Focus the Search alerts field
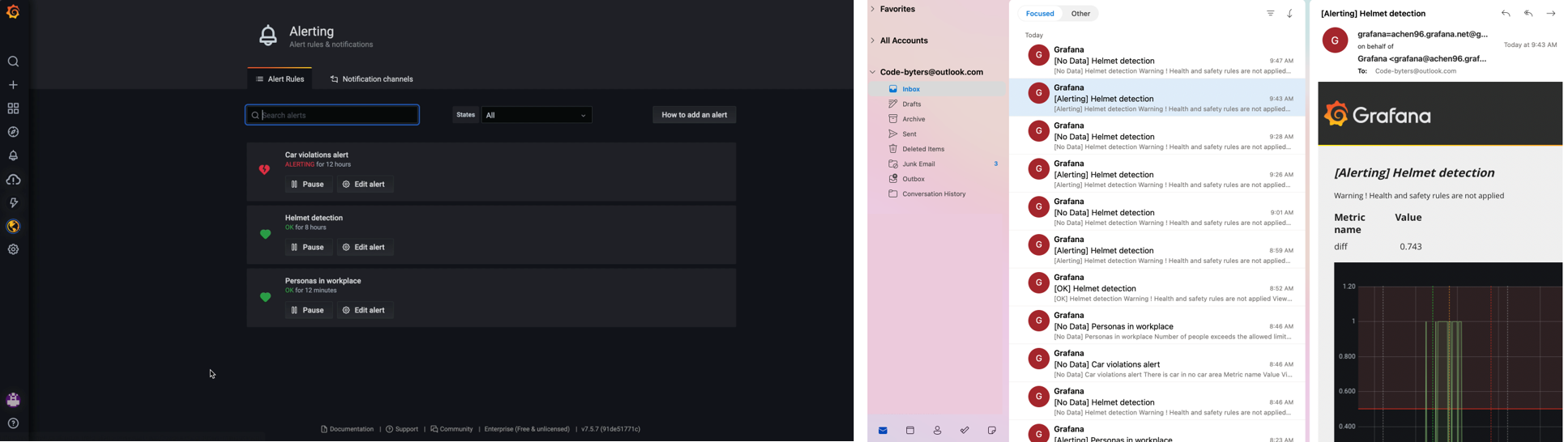 [332, 116]
